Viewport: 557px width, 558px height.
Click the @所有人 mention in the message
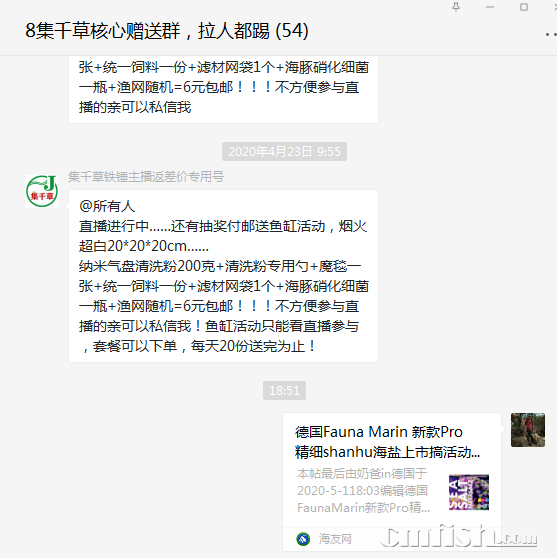[107, 206]
